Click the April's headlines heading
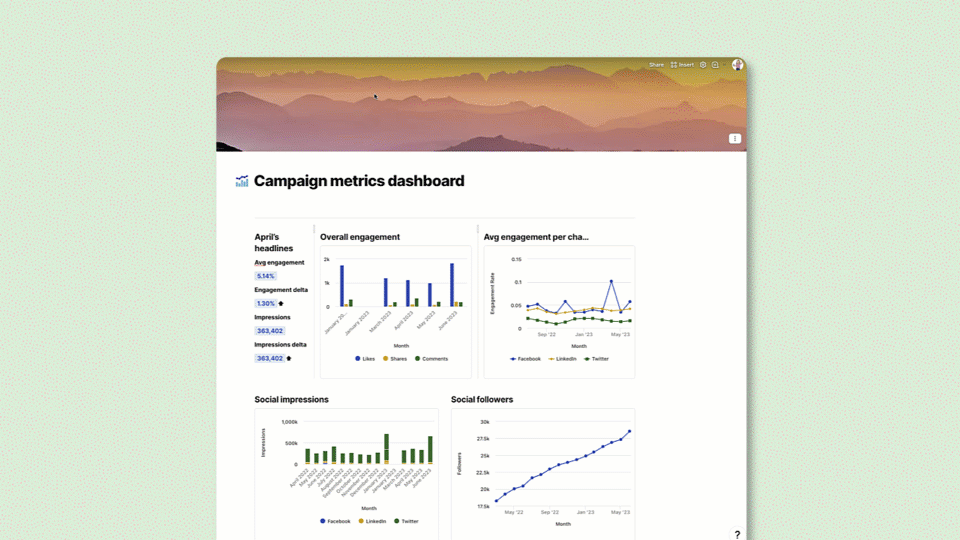 (274, 242)
